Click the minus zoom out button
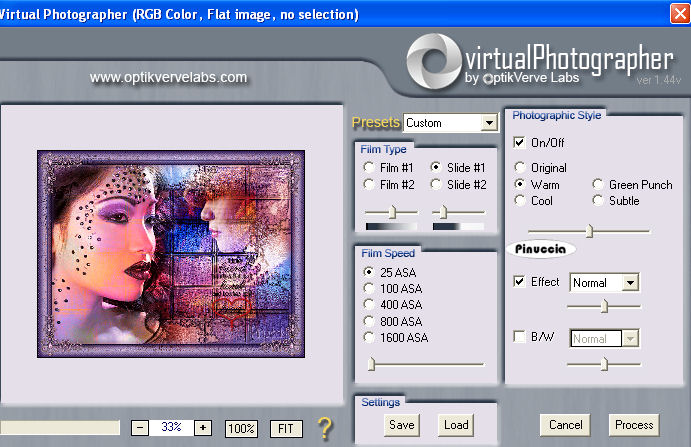Screen dimensions: 691x447 pyautogui.click(x=140, y=428)
